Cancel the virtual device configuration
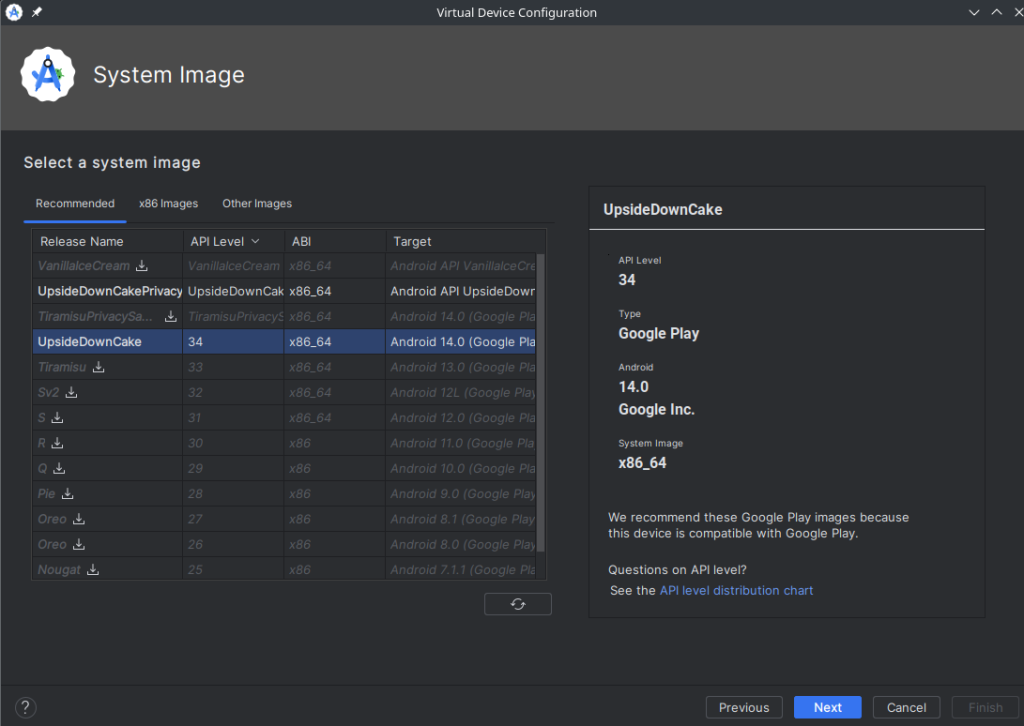1024x726 pixels. tap(906, 707)
